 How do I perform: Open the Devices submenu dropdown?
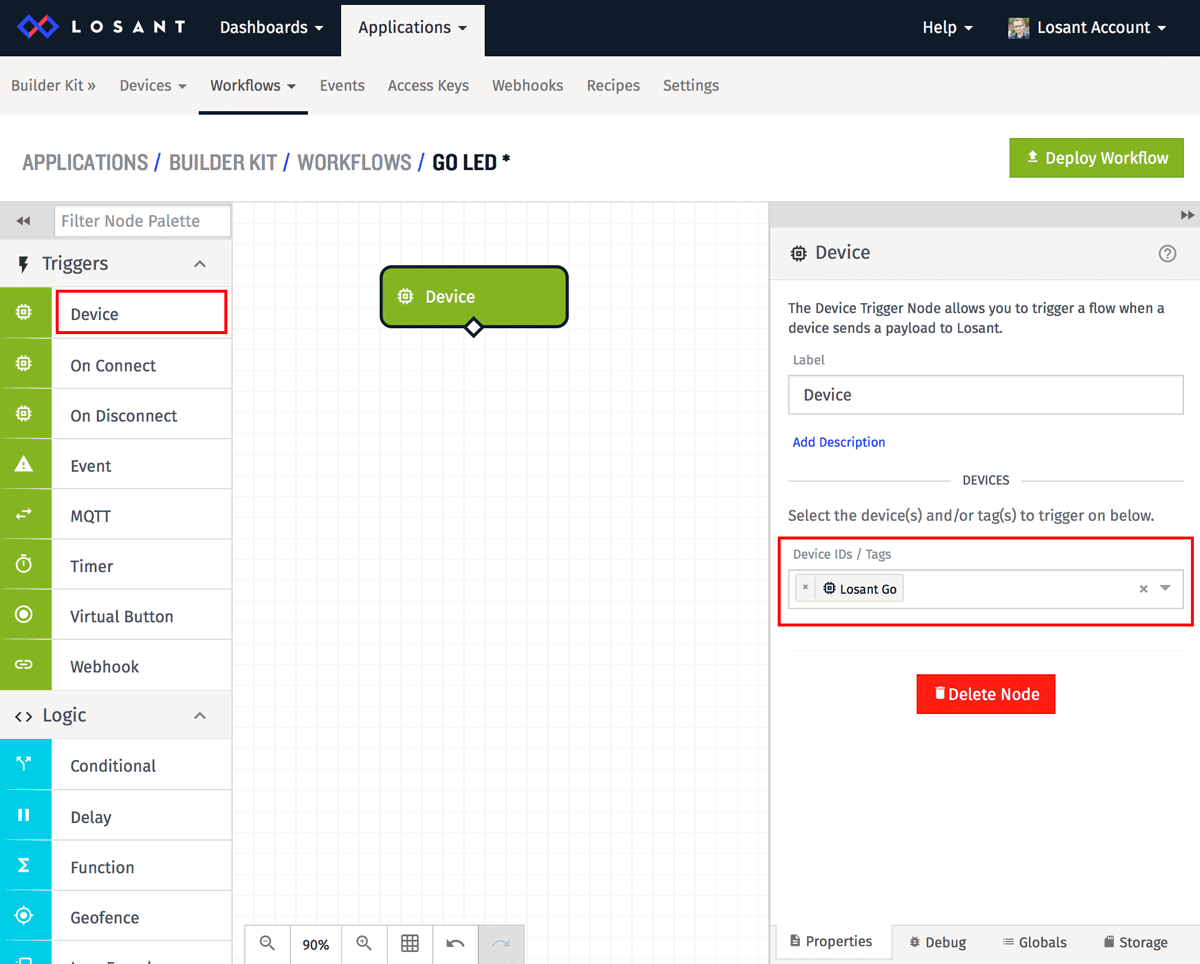(x=153, y=85)
